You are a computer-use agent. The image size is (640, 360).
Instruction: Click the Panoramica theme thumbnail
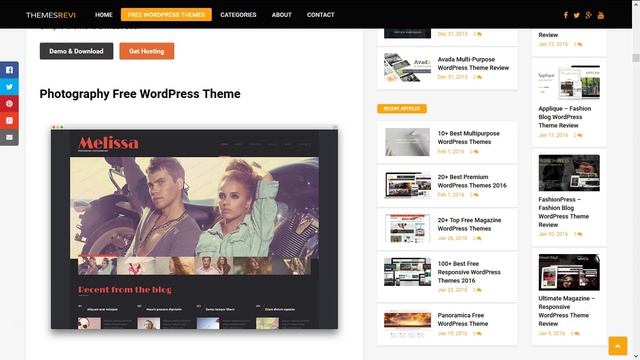(407, 324)
